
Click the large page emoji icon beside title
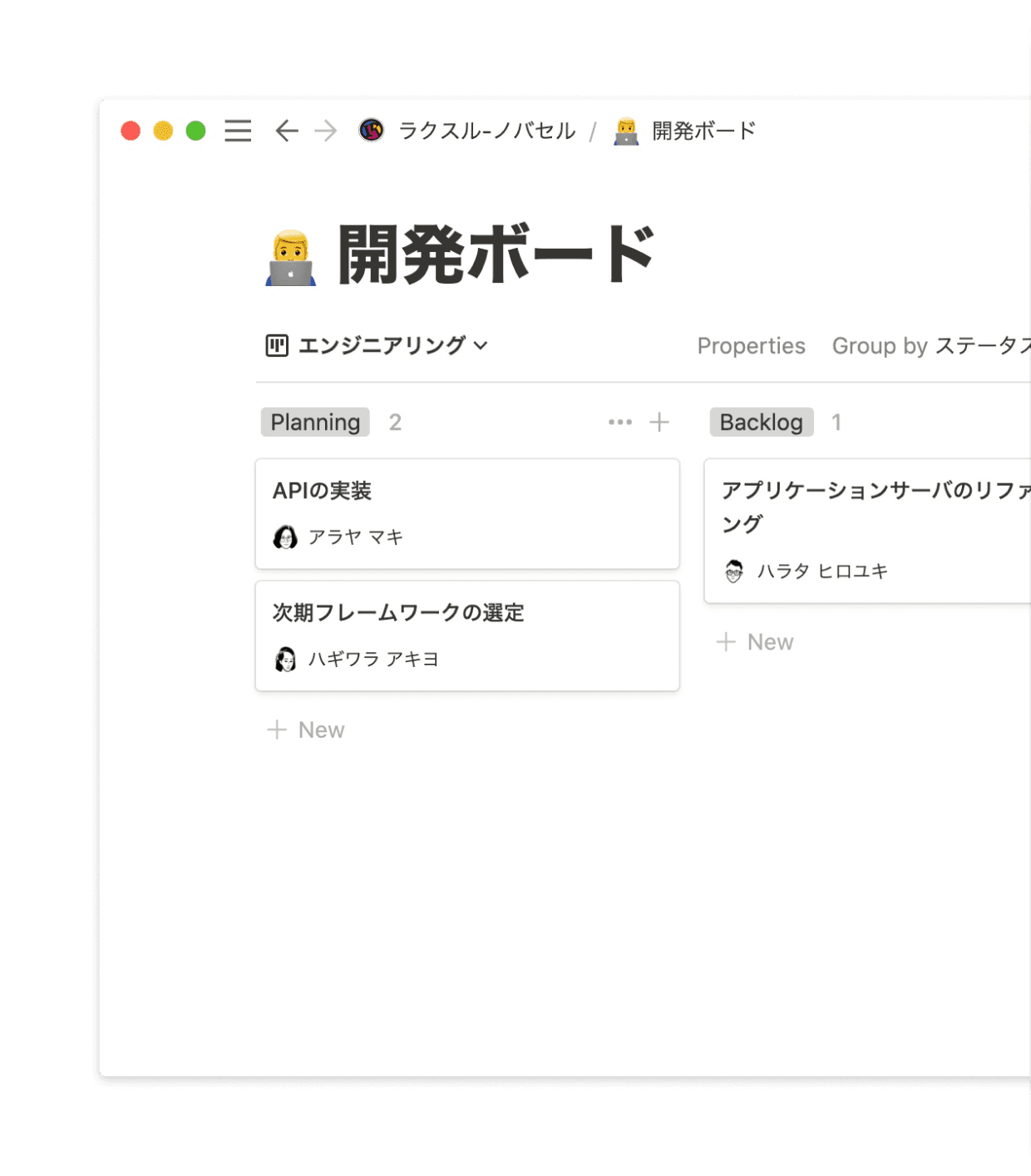pyautogui.click(x=290, y=259)
